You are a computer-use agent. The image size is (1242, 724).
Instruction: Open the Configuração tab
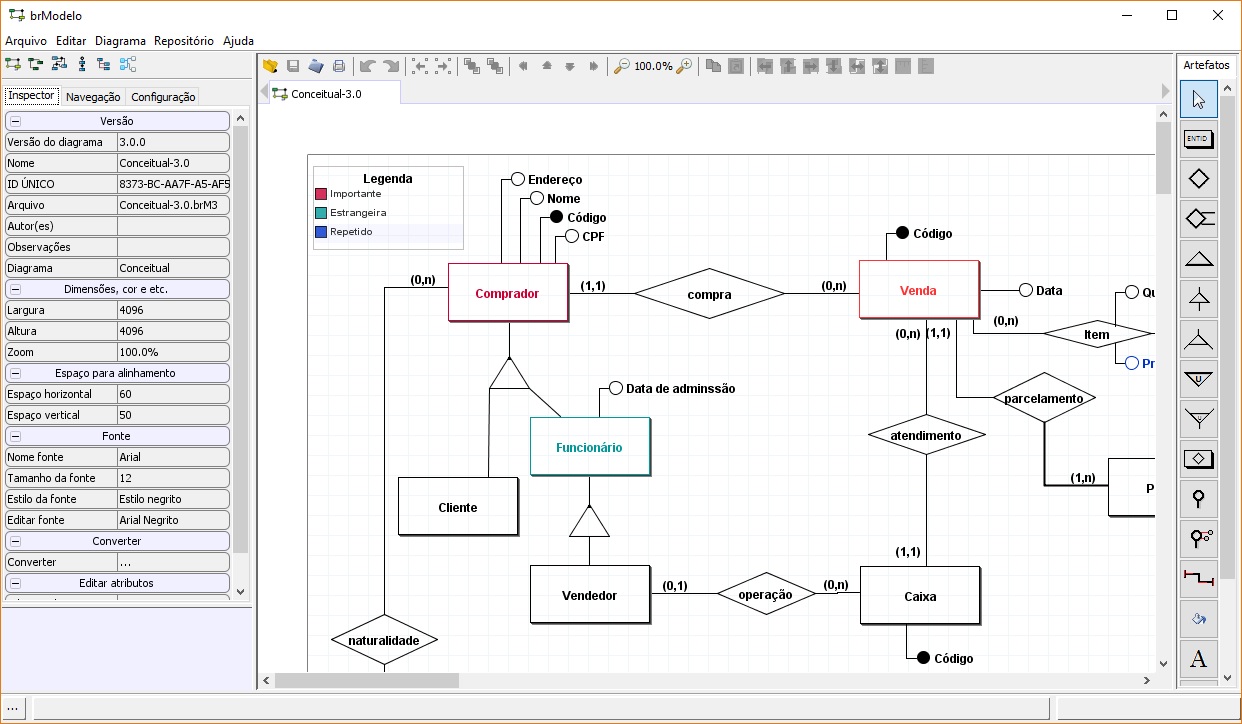pyautogui.click(x=163, y=97)
